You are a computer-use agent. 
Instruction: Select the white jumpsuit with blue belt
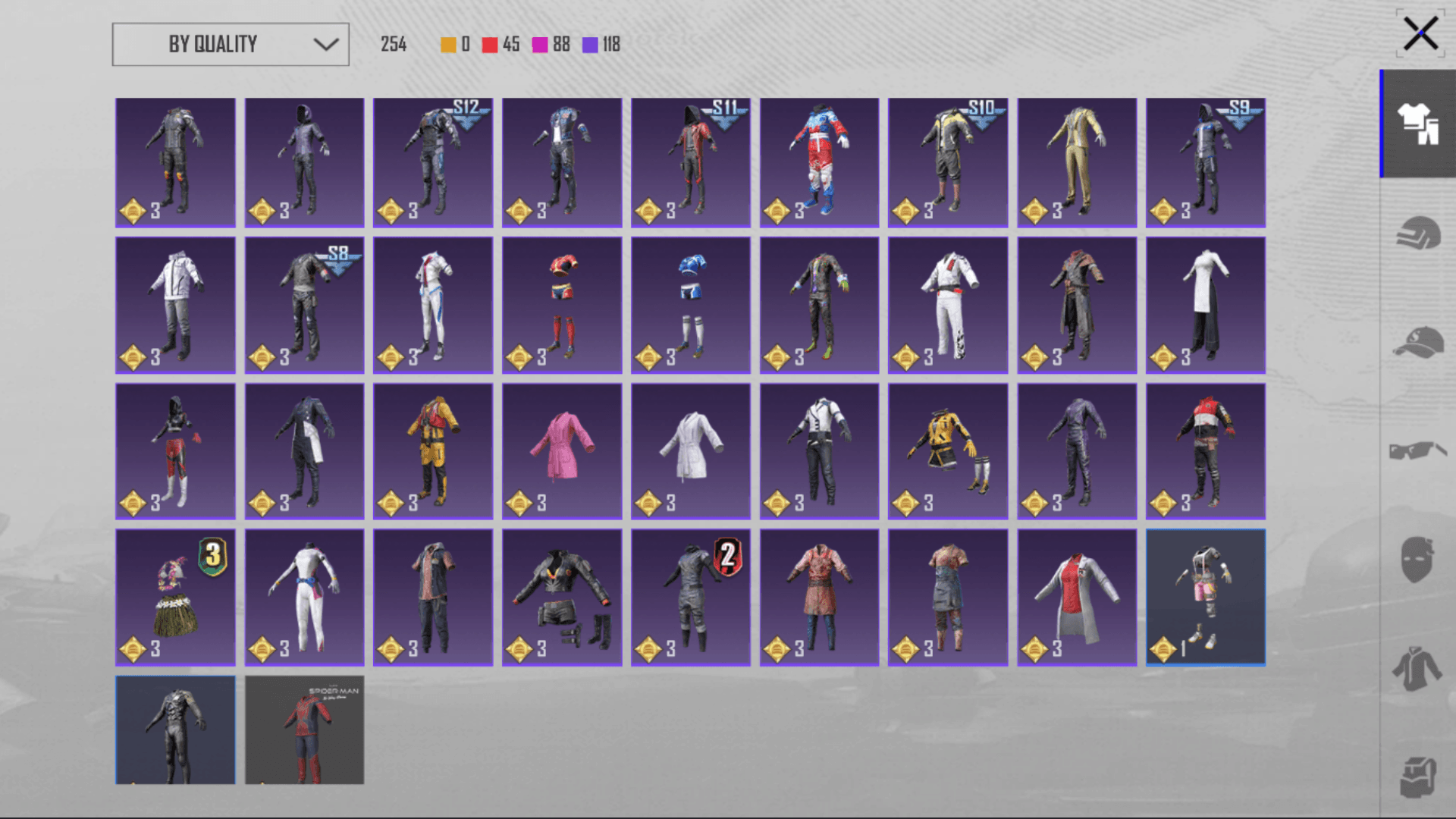click(304, 598)
